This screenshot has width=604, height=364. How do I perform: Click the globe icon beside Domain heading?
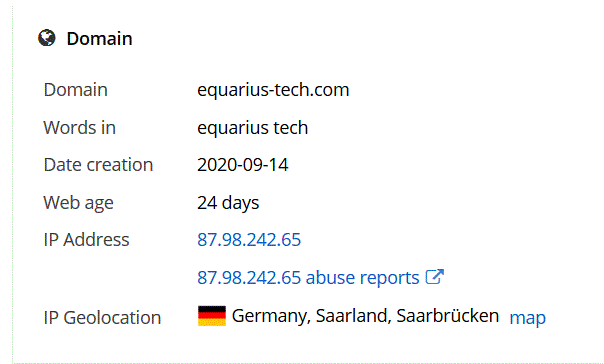tap(47, 38)
